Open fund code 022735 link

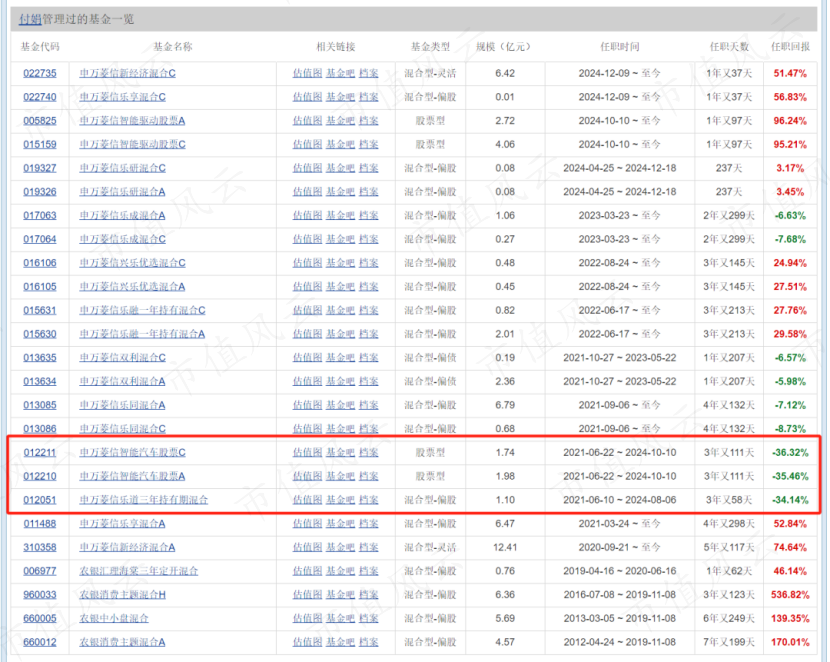click(40, 73)
